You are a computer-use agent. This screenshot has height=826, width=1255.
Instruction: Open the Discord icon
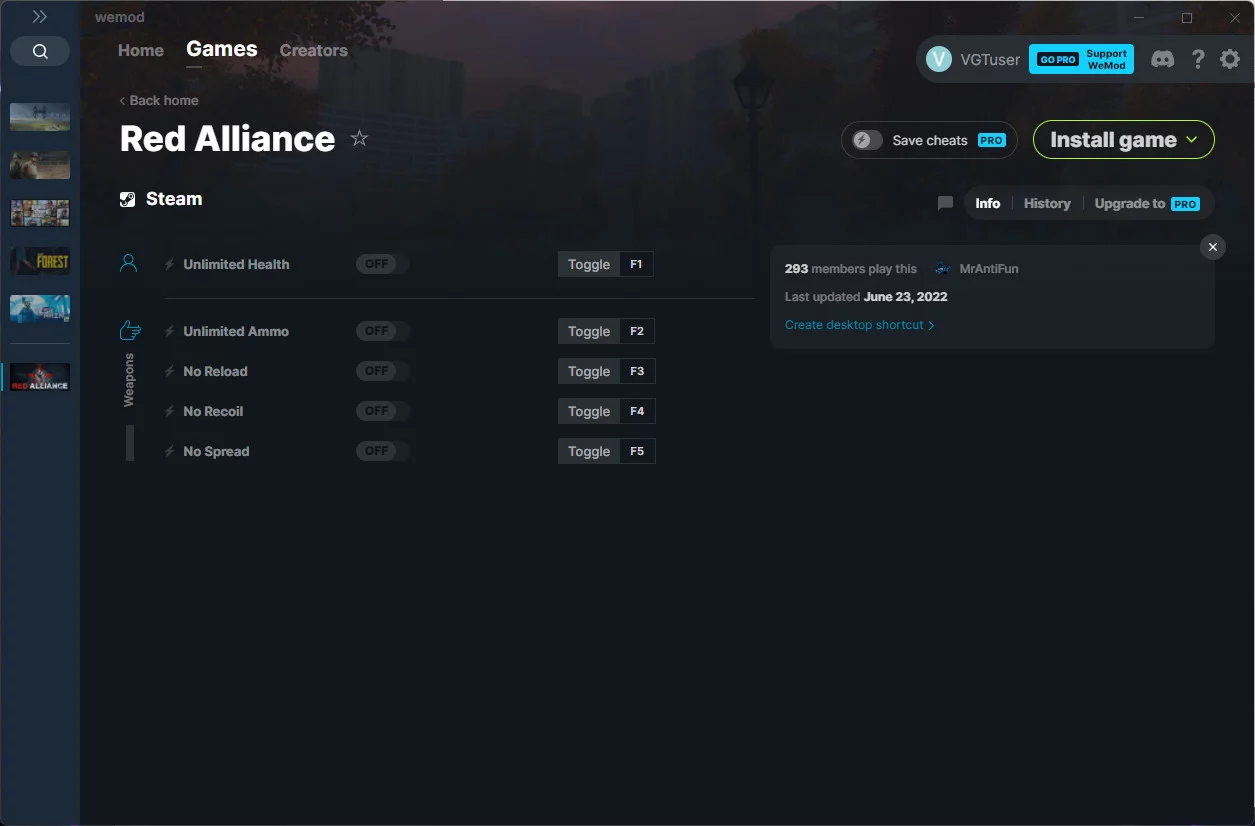1162,59
